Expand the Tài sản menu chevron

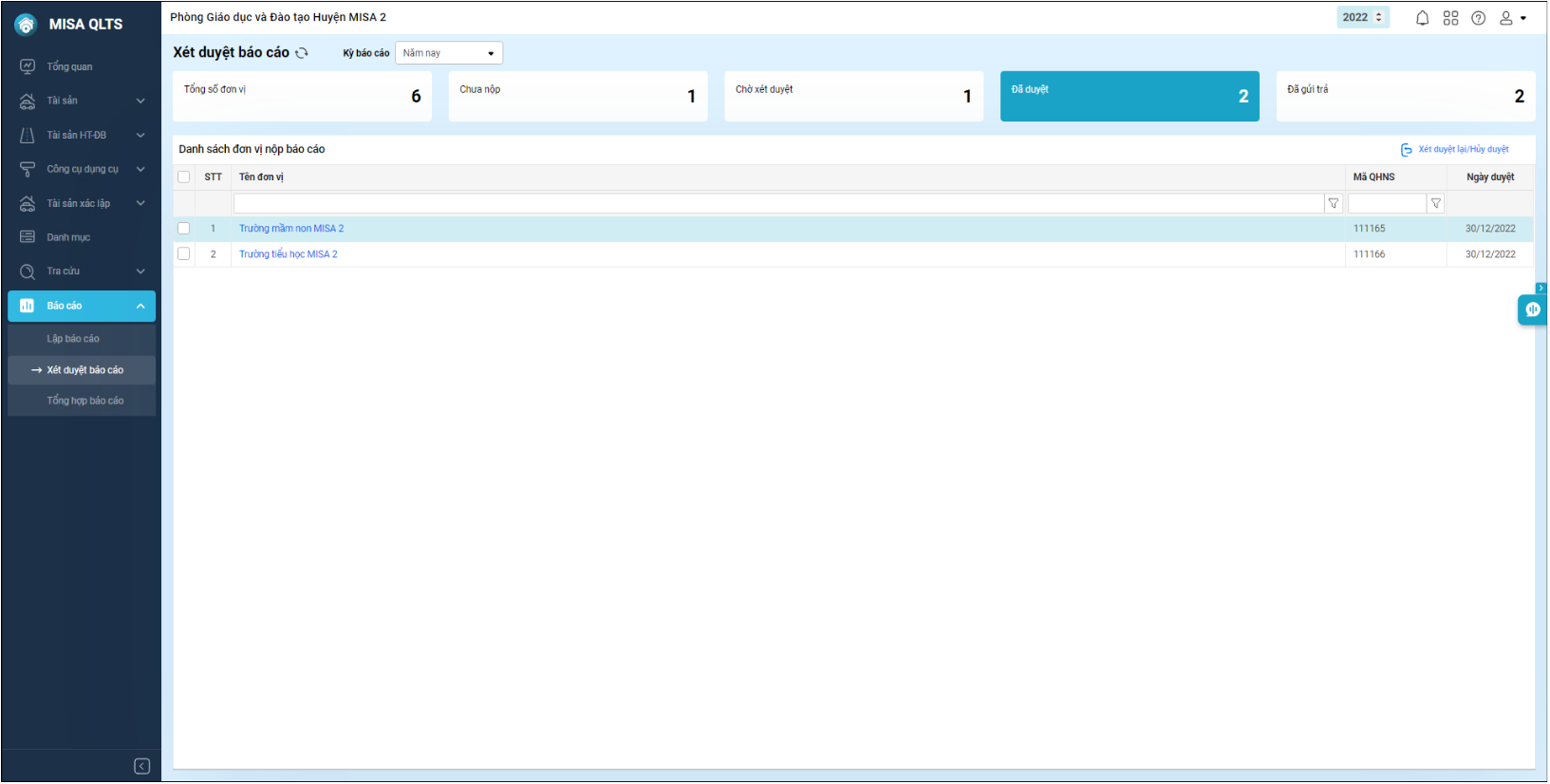(140, 101)
